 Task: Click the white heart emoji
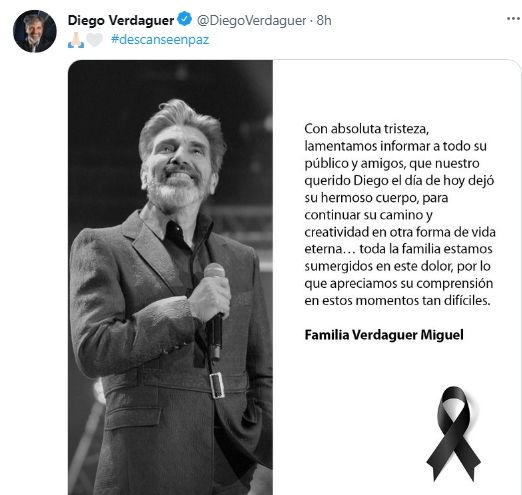tap(95, 40)
